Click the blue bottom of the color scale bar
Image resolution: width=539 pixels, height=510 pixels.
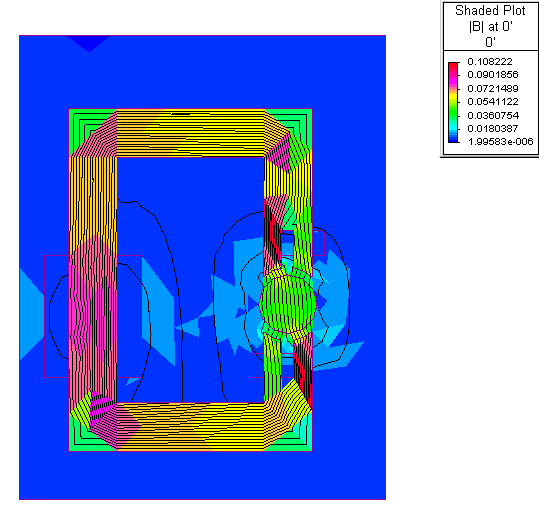[453, 139]
